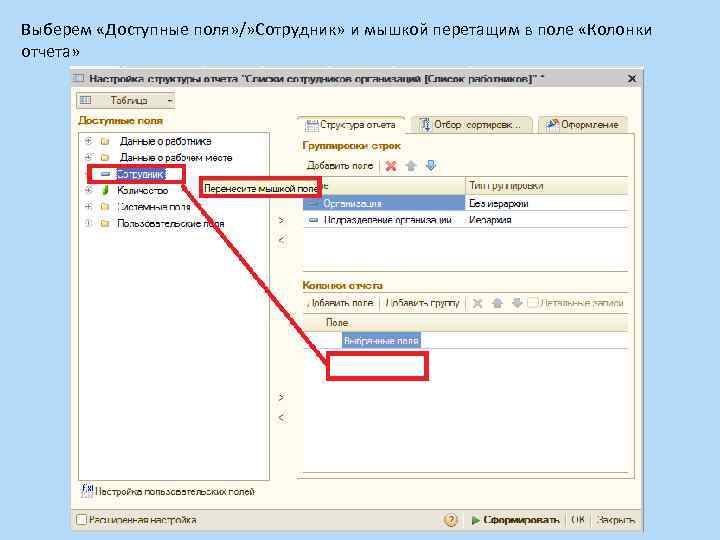Click the Иерархия grouping type cell
Viewport: 720px width, 540px height.
(x=546, y=220)
